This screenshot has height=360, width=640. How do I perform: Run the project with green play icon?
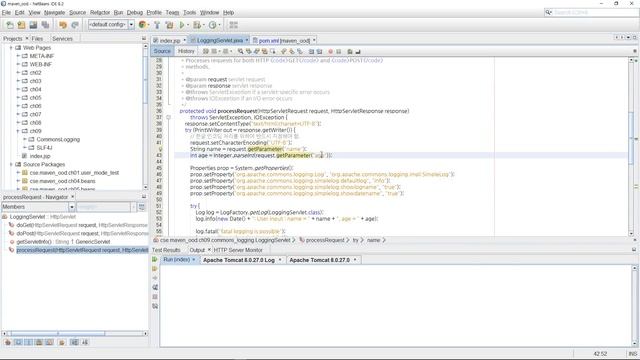click(182, 25)
